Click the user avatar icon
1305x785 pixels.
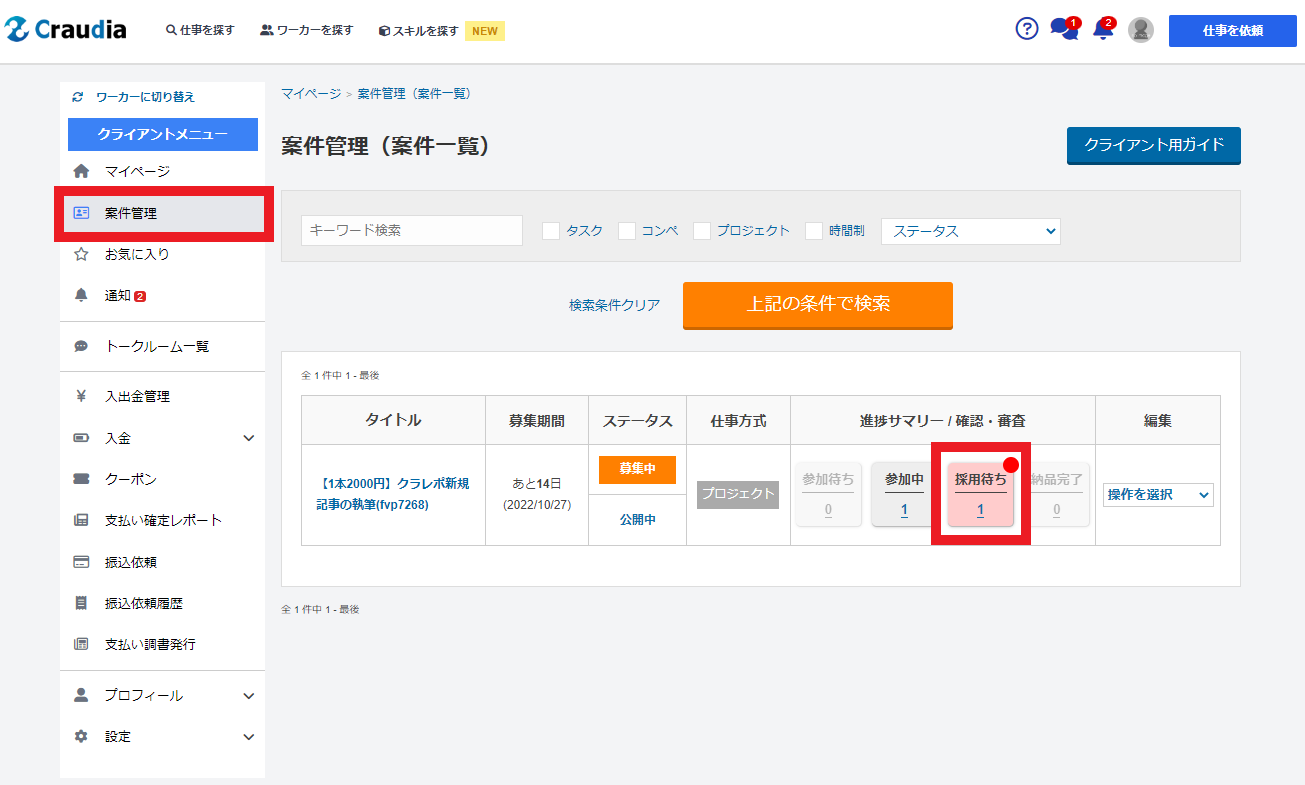click(1141, 30)
